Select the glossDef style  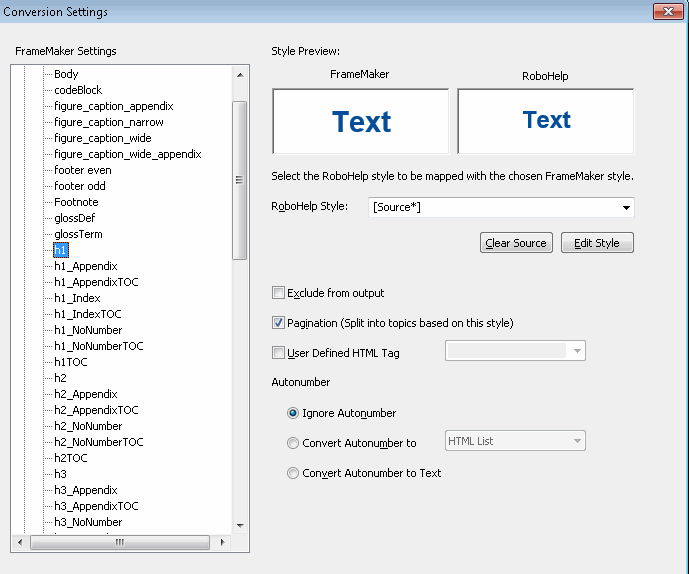click(x=75, y=218)
